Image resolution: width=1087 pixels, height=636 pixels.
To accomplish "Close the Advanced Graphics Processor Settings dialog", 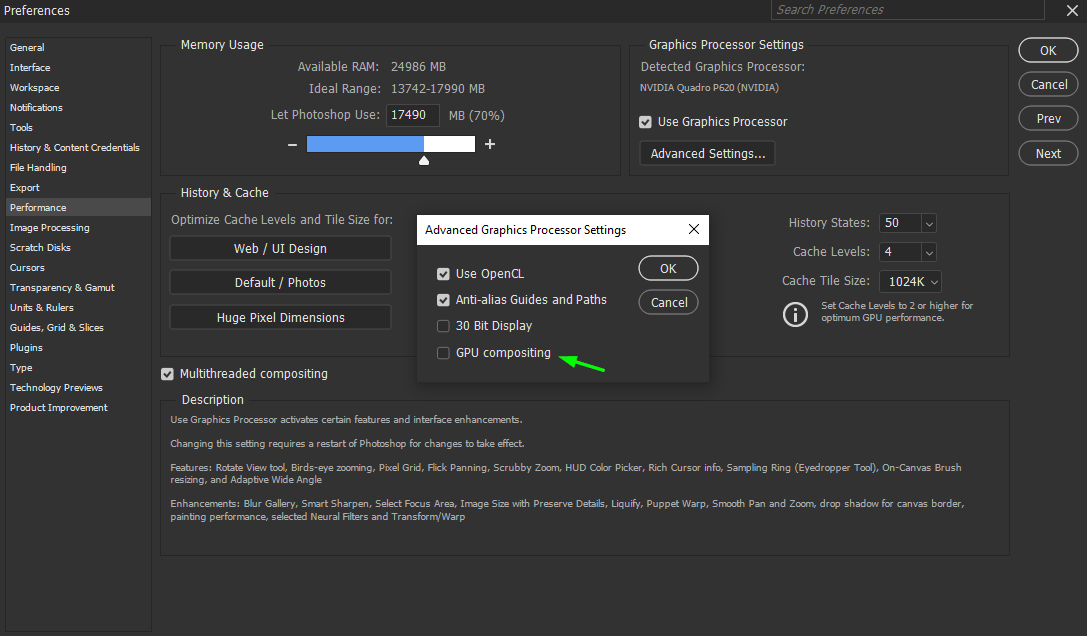I will [694, 229].
